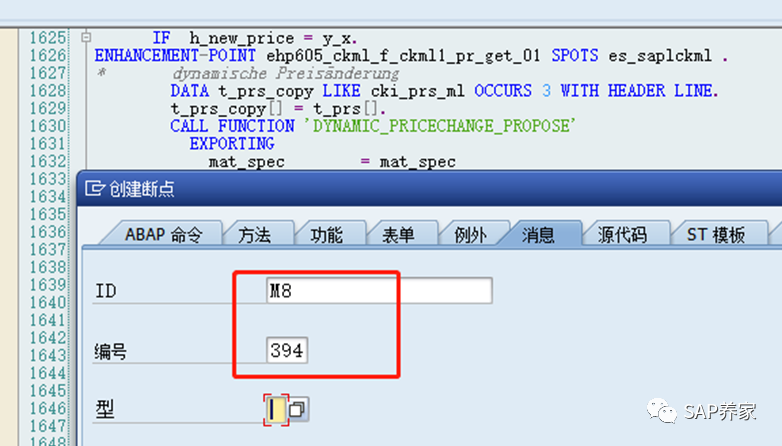Click the EXPORTING keyword on line 1631

(x=232, y=144)
